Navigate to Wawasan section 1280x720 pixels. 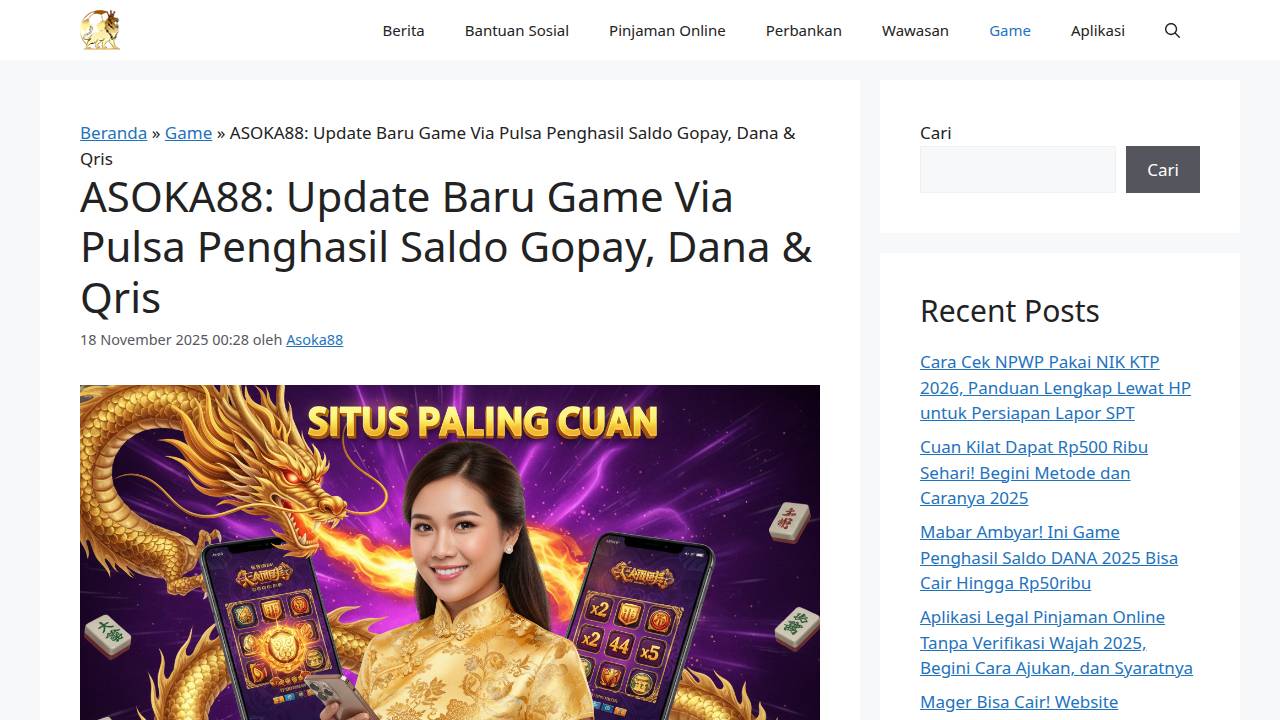pos(915,30)
